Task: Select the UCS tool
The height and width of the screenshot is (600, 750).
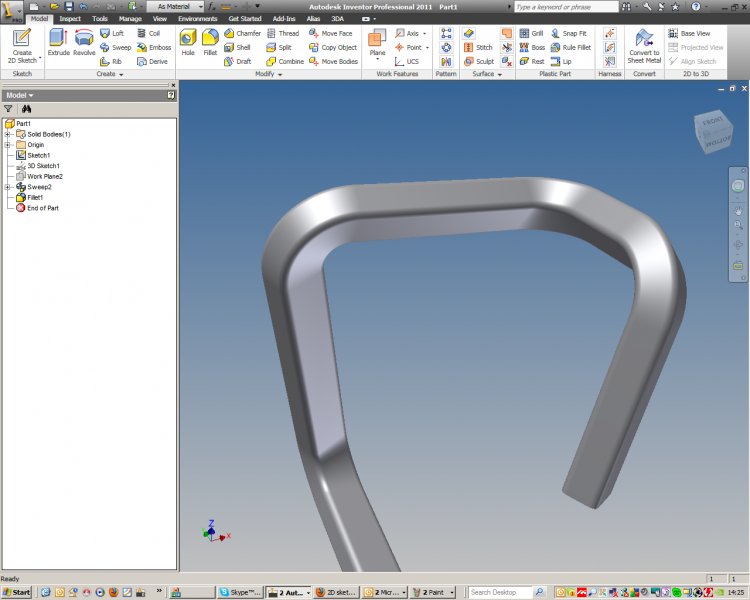Action: click(x=407, y=61)
